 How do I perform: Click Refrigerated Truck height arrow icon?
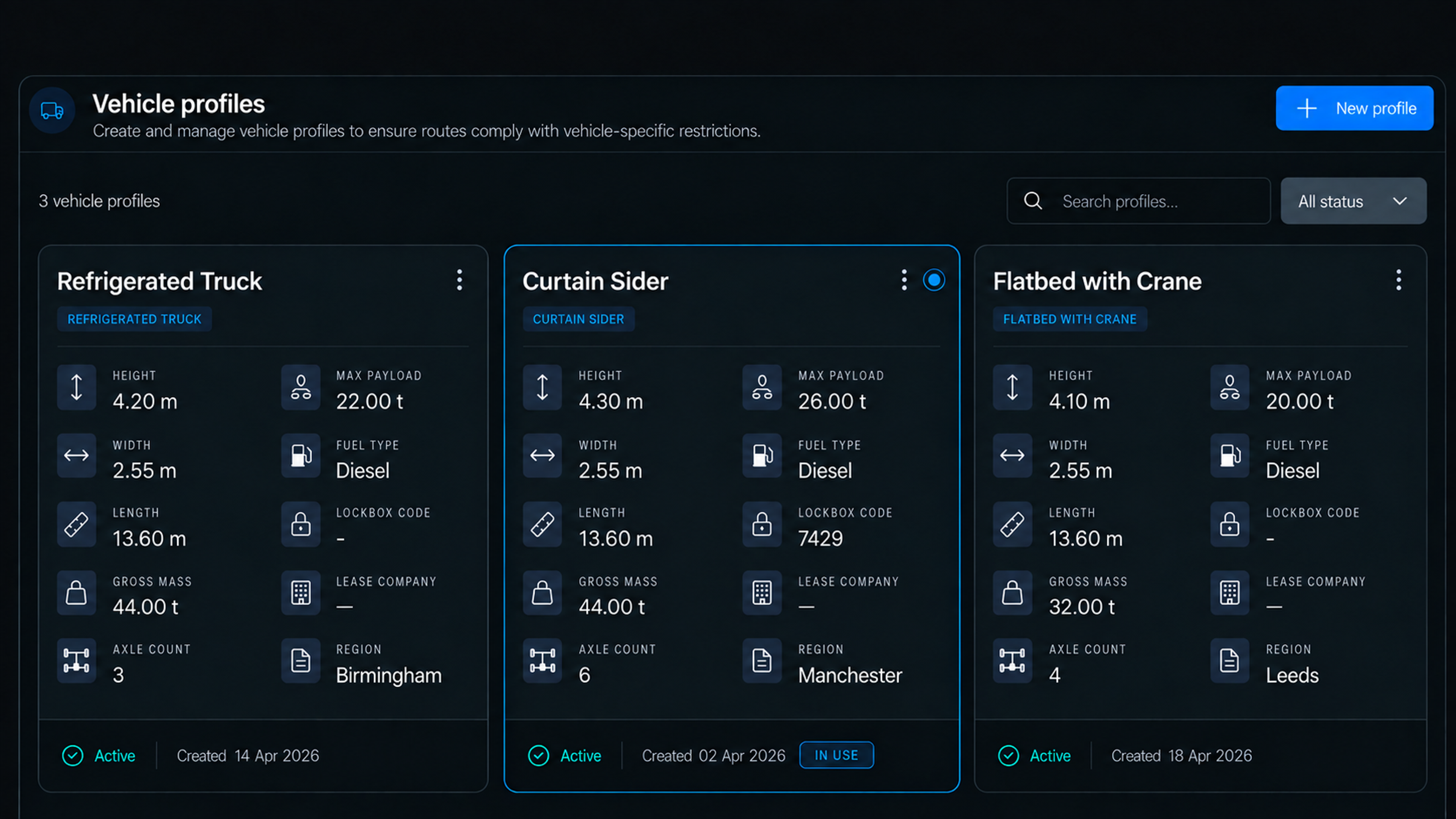click(76, 387)
